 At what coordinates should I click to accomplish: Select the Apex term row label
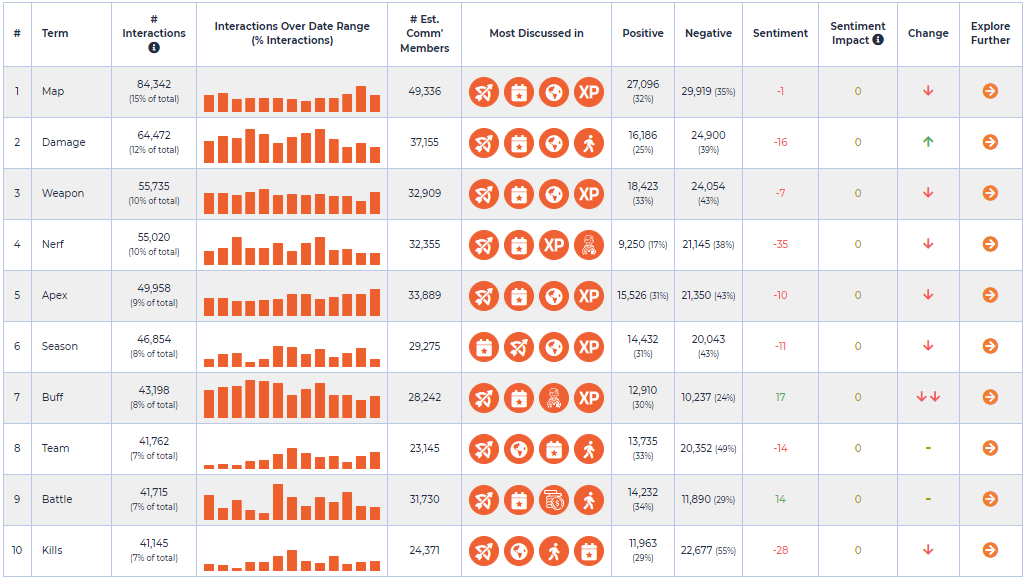tap(54, 295)
